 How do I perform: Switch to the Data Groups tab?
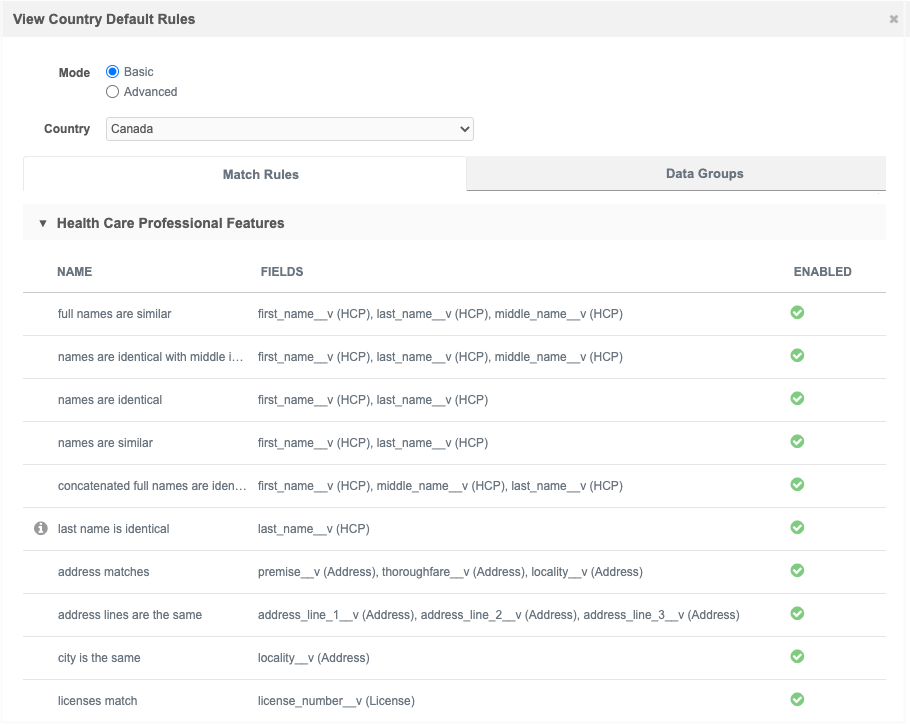coord(704,174)
